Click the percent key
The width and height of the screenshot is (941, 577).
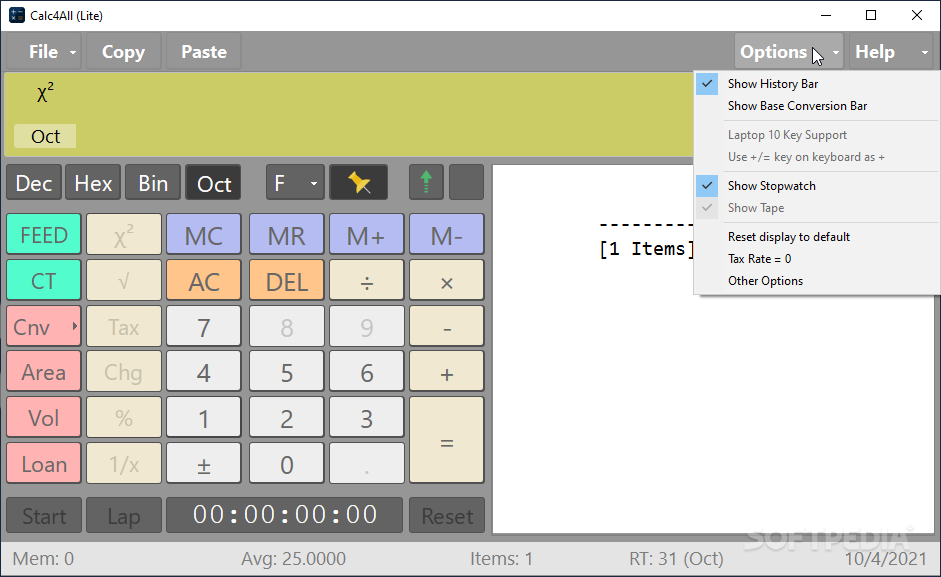[124, 418]
